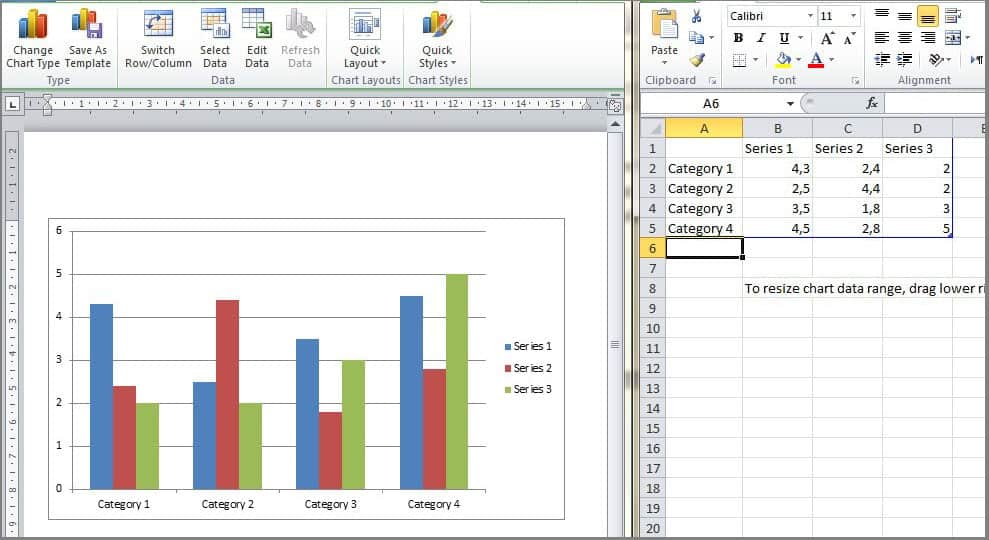
Task: Toggle Underline formatting
Action: pos(784,38)
